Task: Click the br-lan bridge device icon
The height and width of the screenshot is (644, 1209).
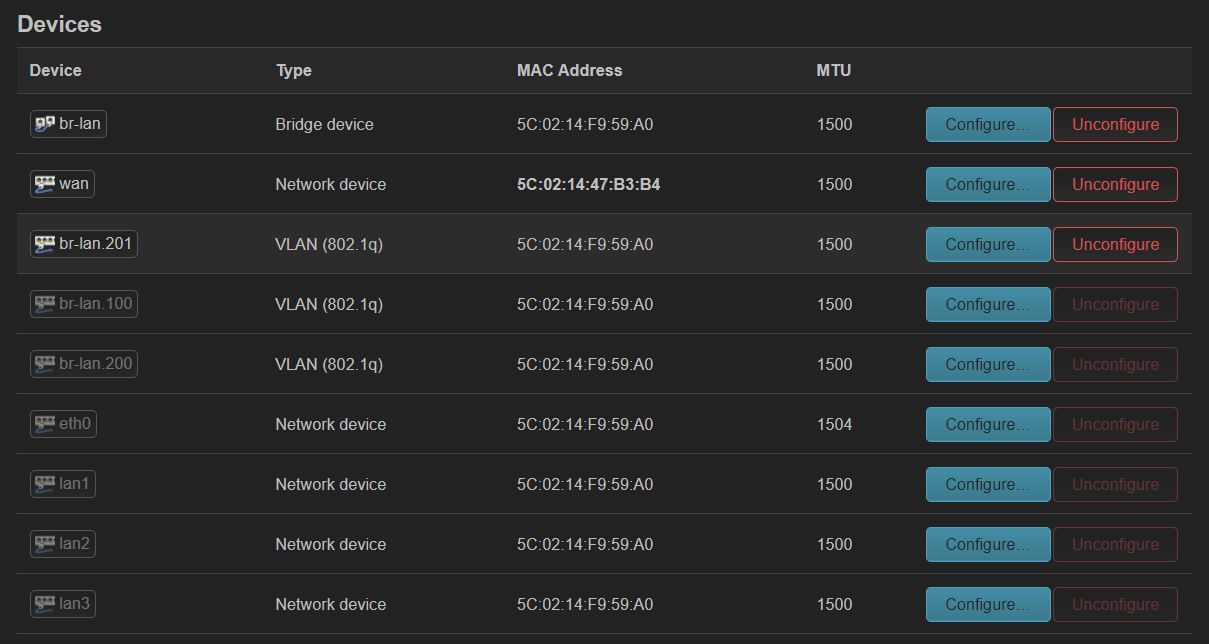Action: pyautogui.click(x=45, y=124)
